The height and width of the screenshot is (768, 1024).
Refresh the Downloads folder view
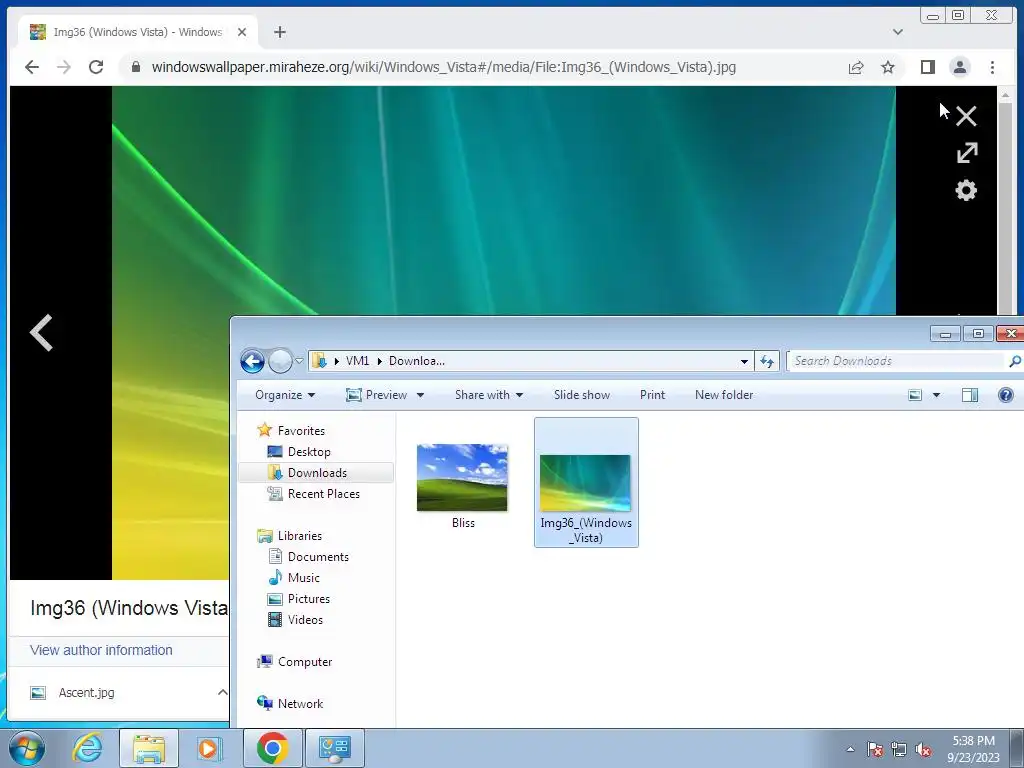tap(767, 361)
